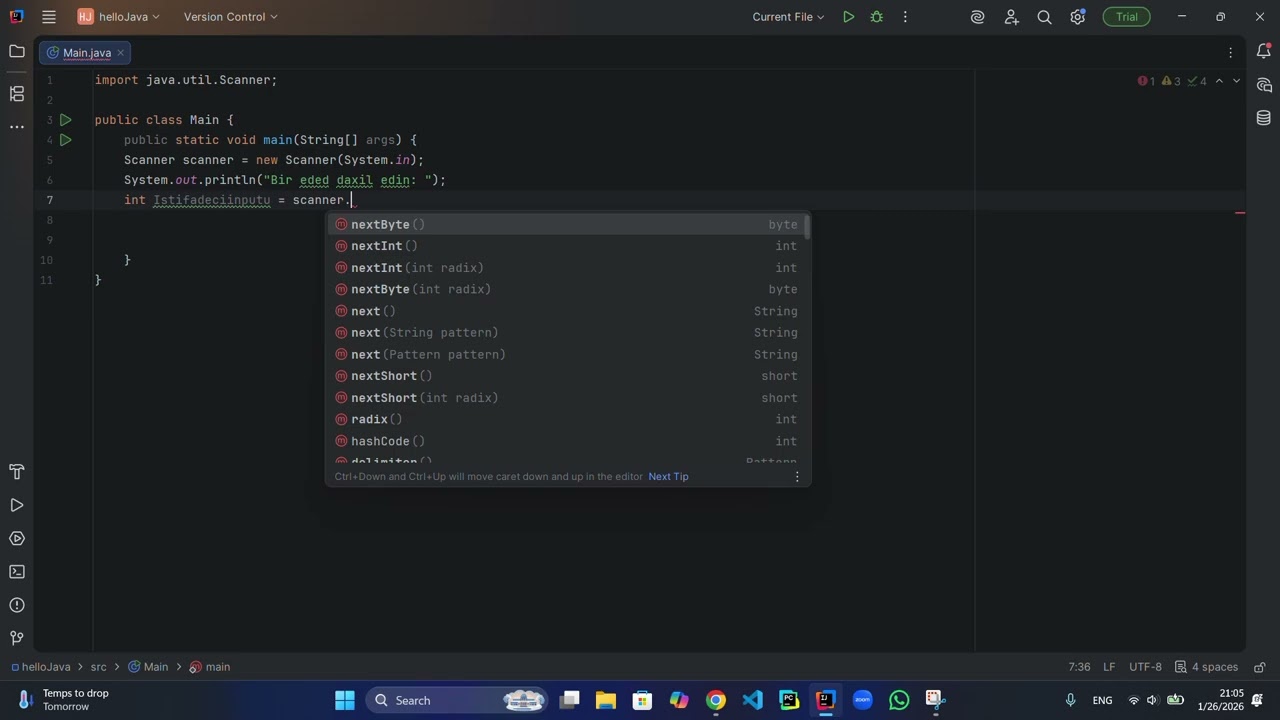
Task: Open Windows Start menu
Action: [345, 700]
